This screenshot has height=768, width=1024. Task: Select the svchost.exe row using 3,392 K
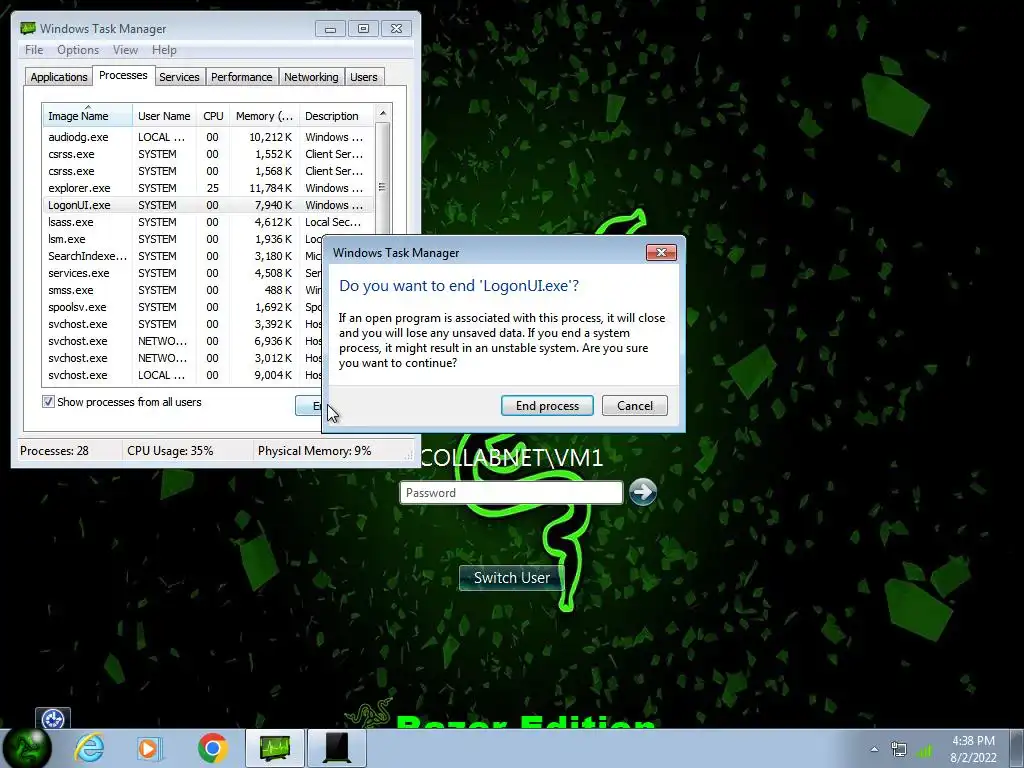click(182, 324)
